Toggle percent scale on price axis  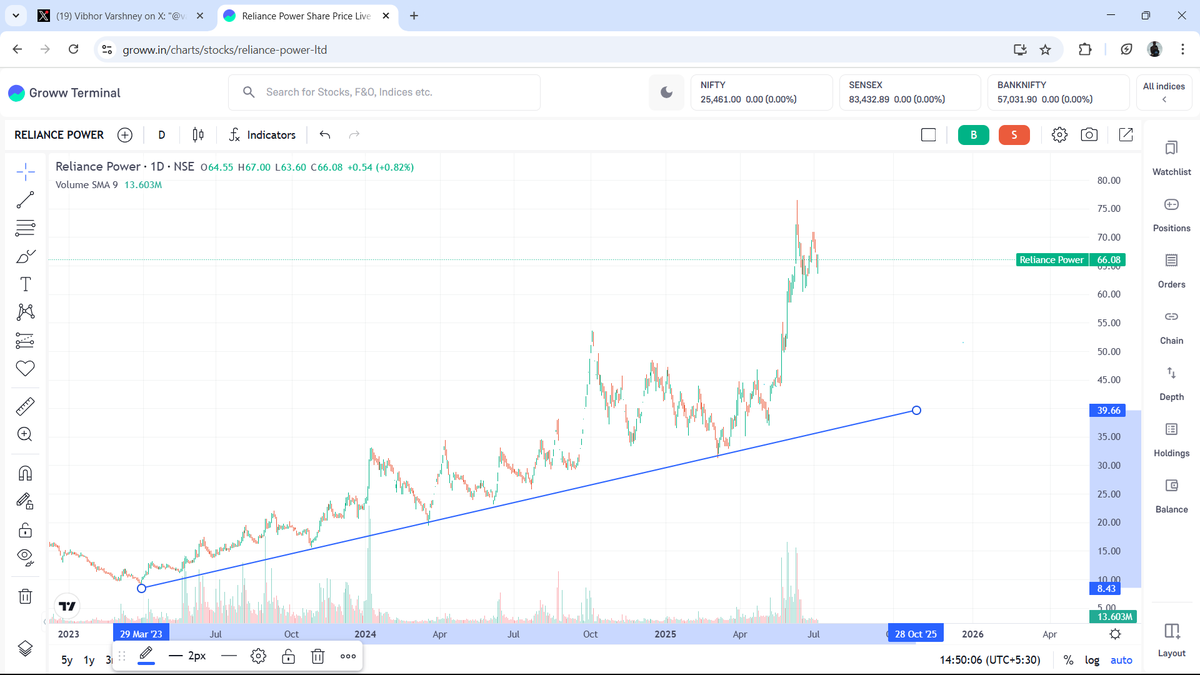[x=1068, y=660]
